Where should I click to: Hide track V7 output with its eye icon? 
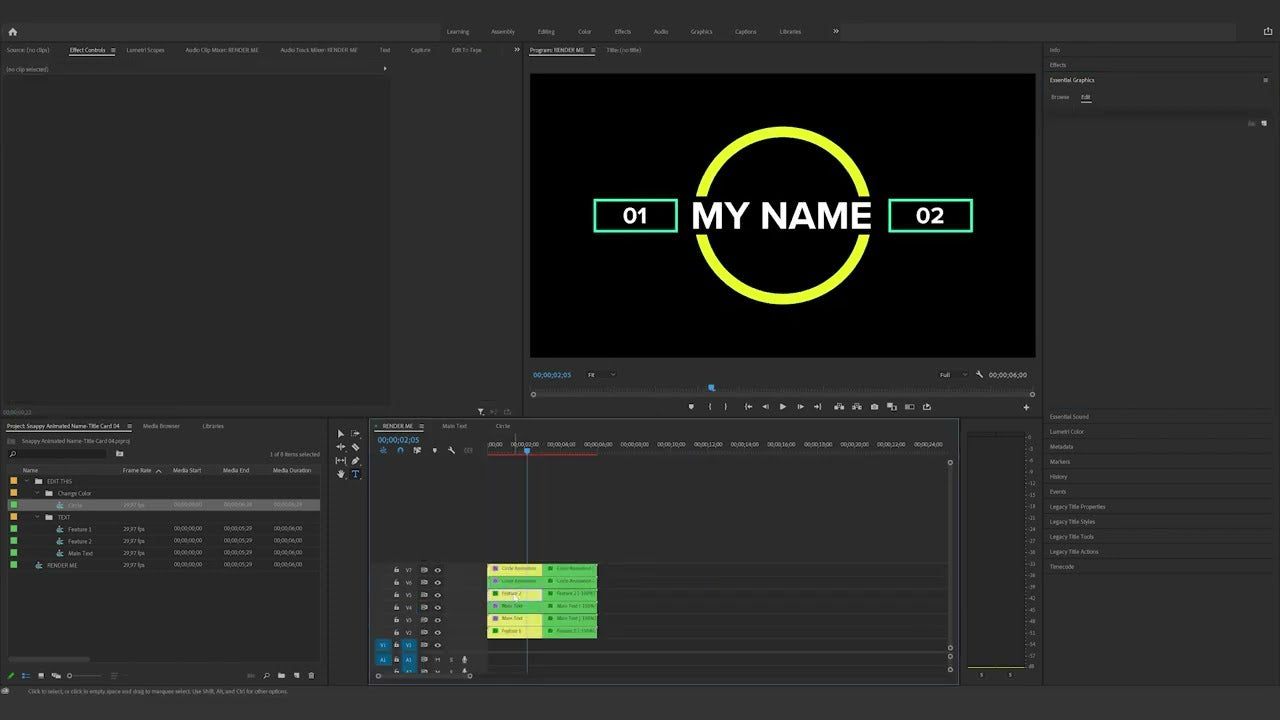click(438, 570)
